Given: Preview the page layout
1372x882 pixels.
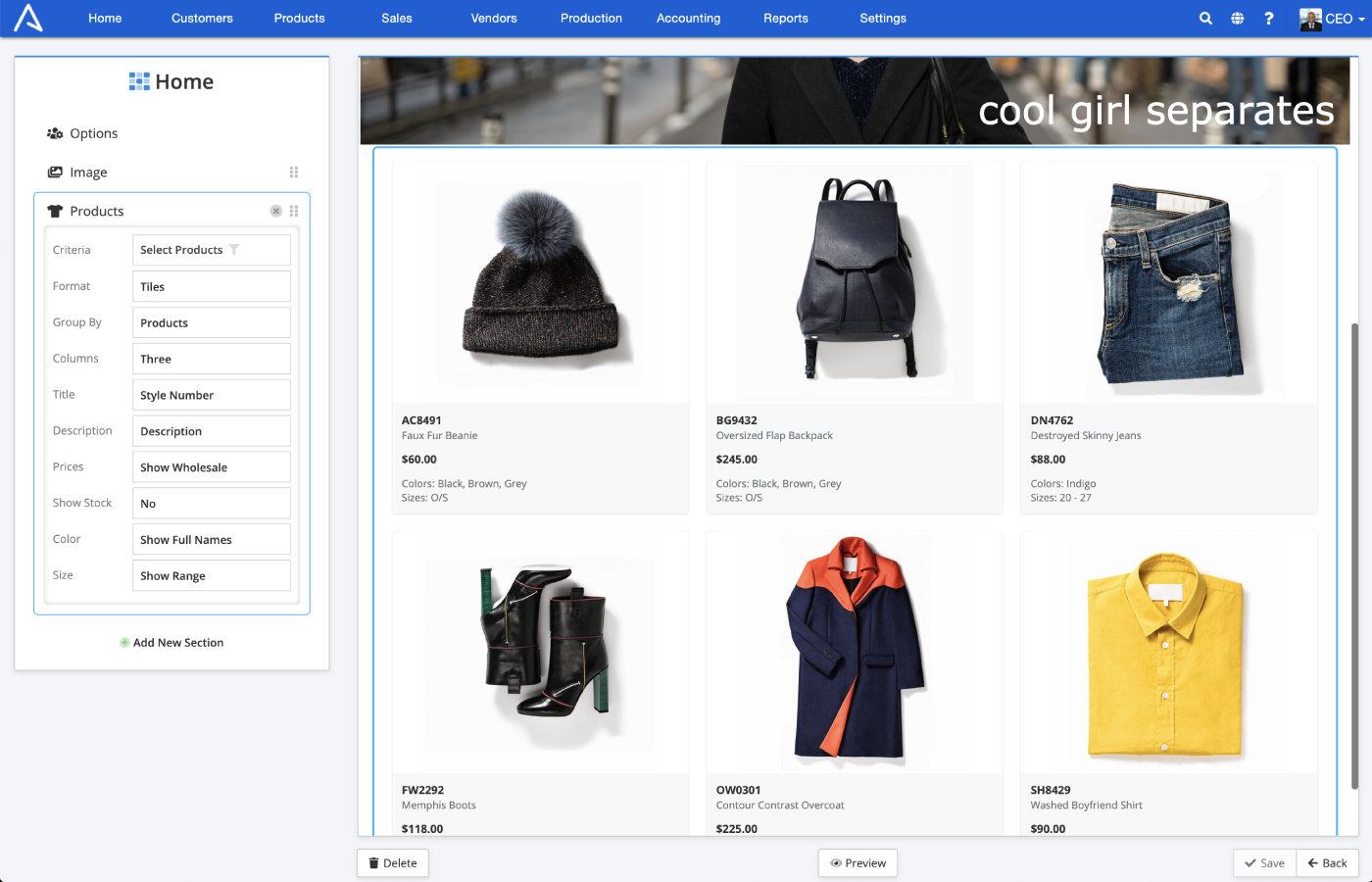Looking at the screenshot, I should click(857, 862).
